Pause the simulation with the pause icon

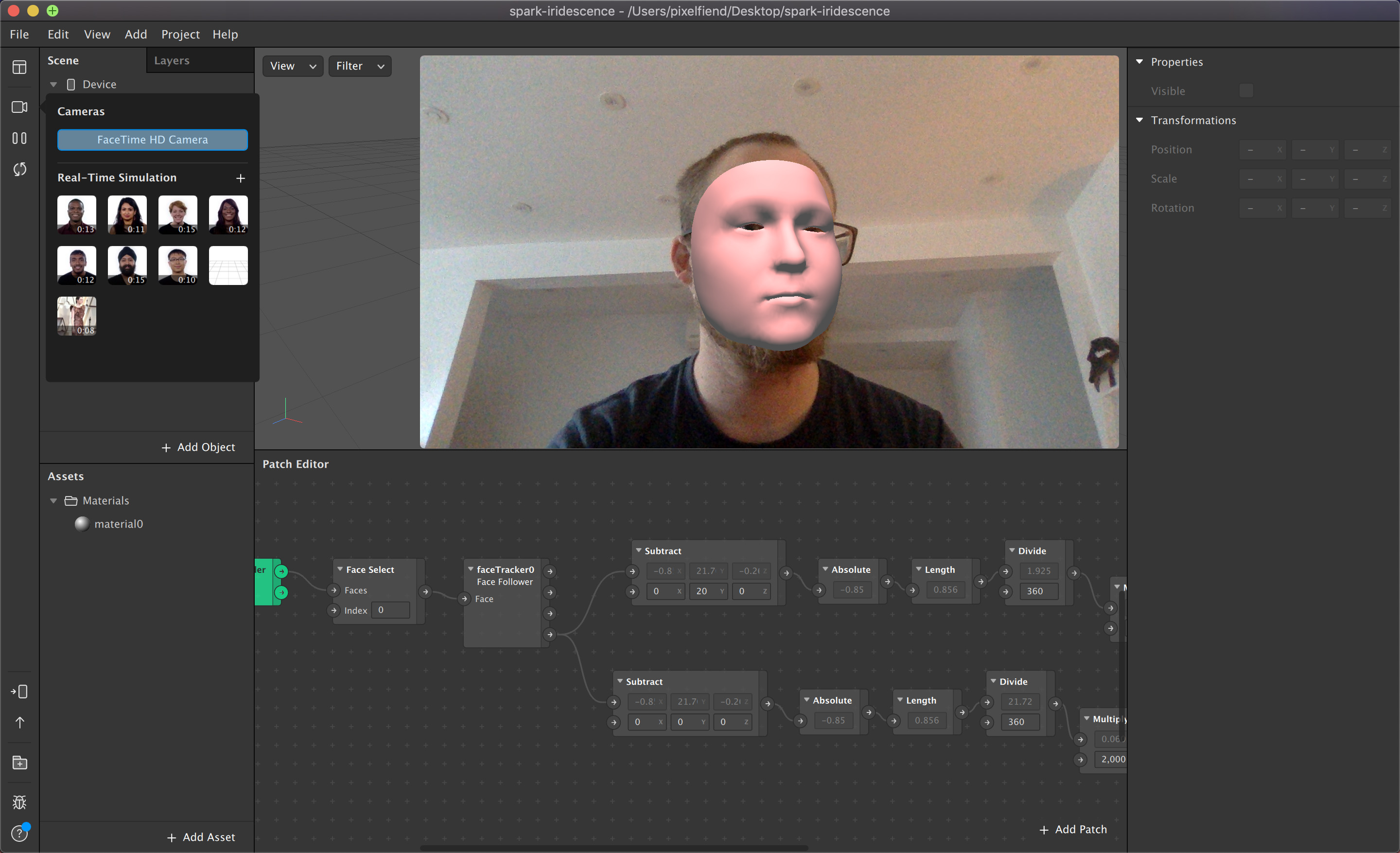tap(19, 138)
